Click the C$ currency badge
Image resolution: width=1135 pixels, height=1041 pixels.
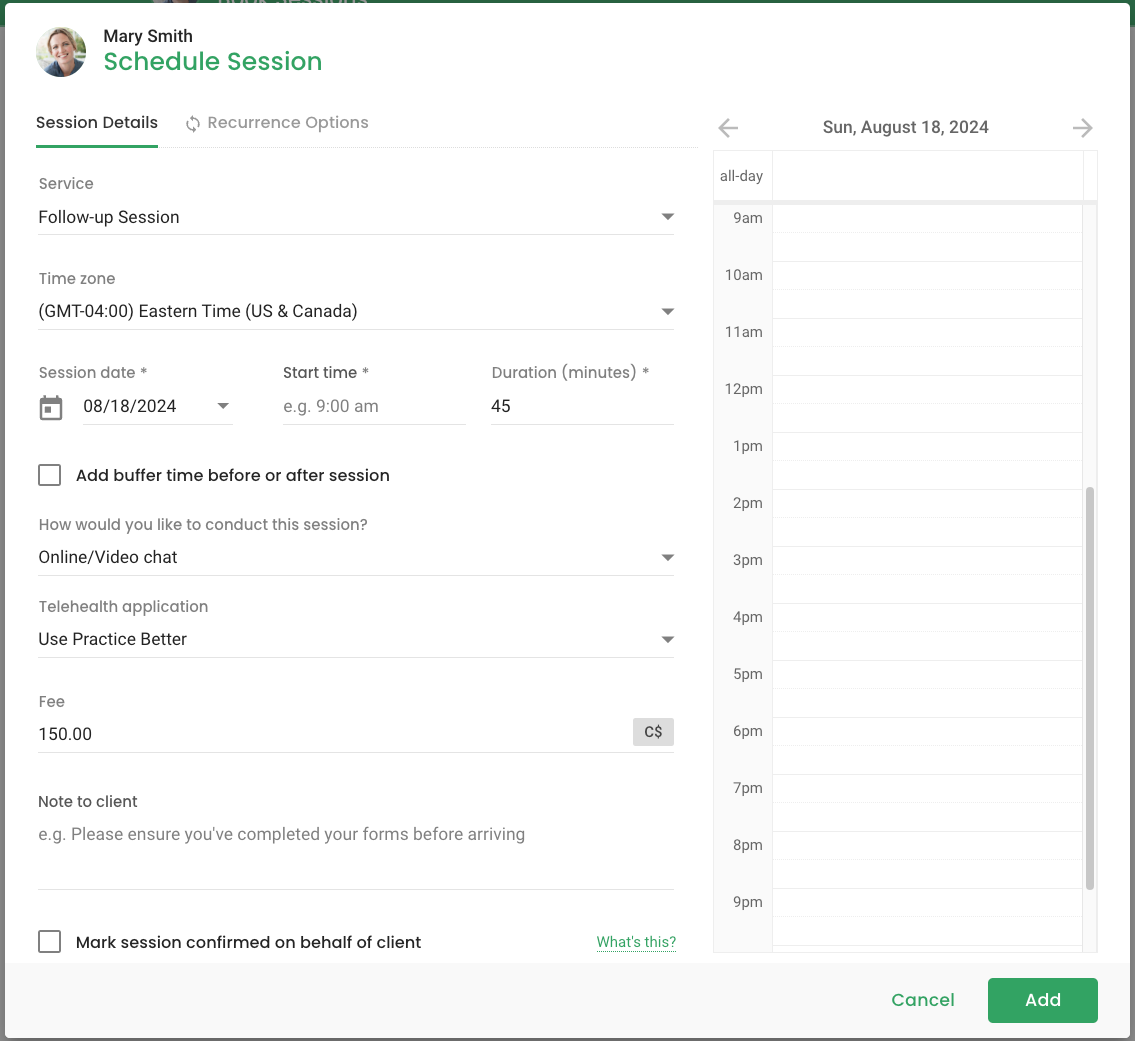click(653, 733)
